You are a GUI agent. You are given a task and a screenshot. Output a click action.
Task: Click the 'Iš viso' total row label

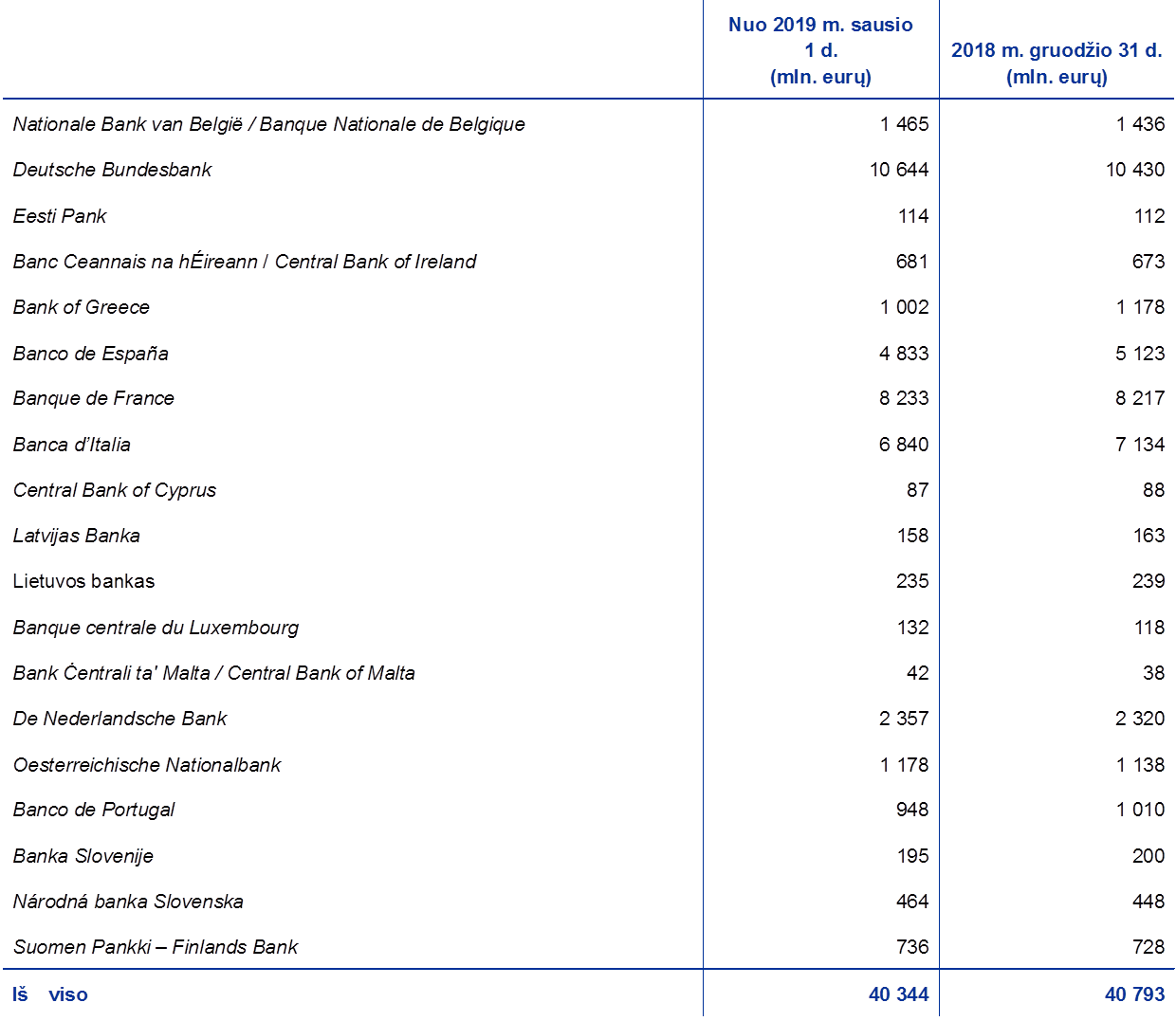click(49, 994)
